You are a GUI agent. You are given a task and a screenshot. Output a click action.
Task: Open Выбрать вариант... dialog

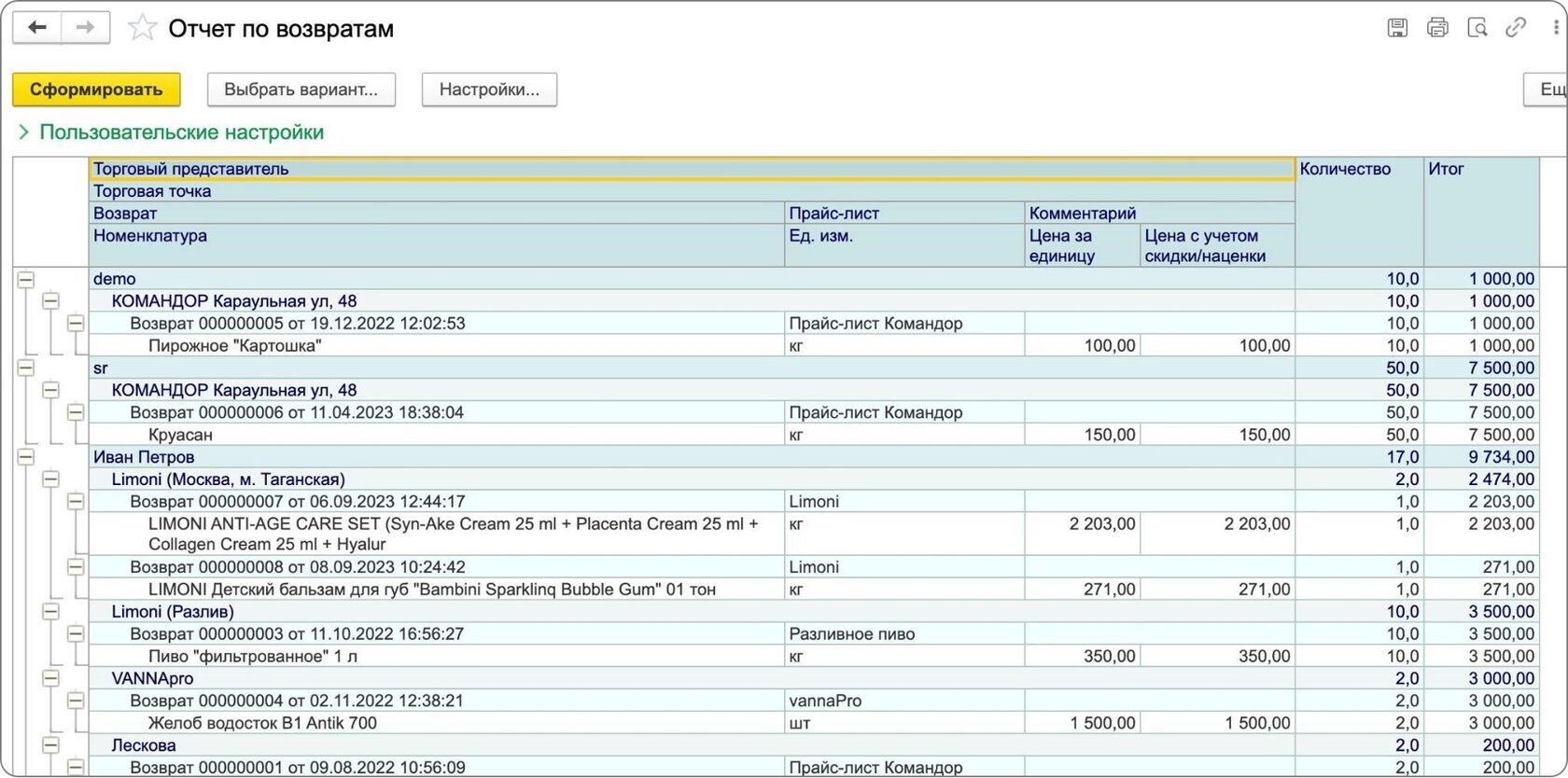tap(301, 90)
